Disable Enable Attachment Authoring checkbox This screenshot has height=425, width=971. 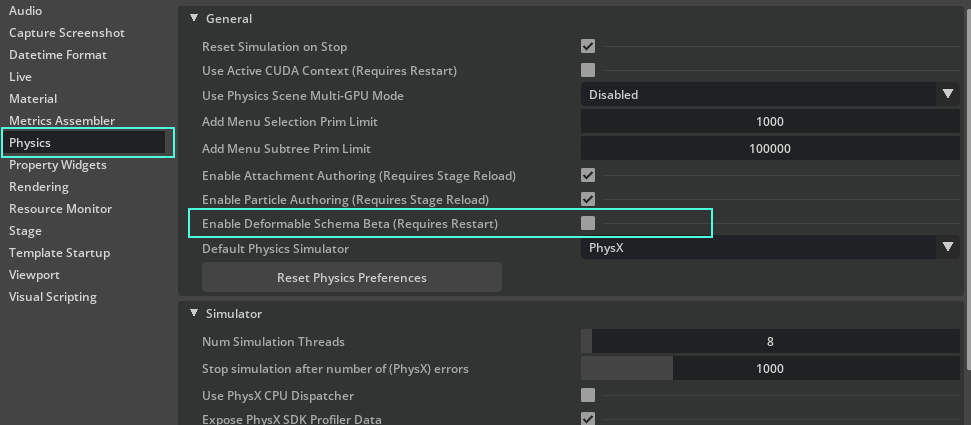point(588,175)
